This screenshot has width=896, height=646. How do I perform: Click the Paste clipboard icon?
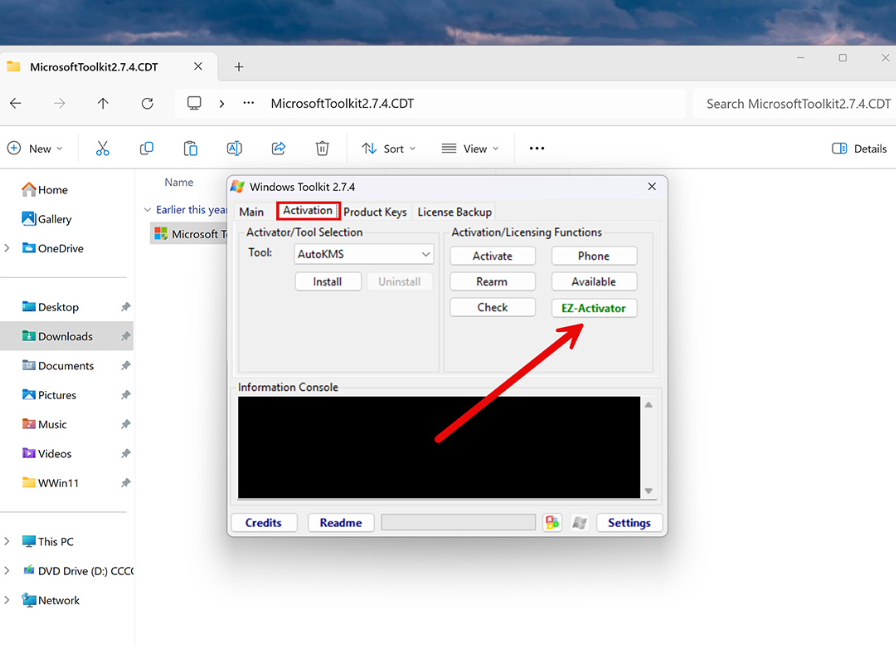190,148
